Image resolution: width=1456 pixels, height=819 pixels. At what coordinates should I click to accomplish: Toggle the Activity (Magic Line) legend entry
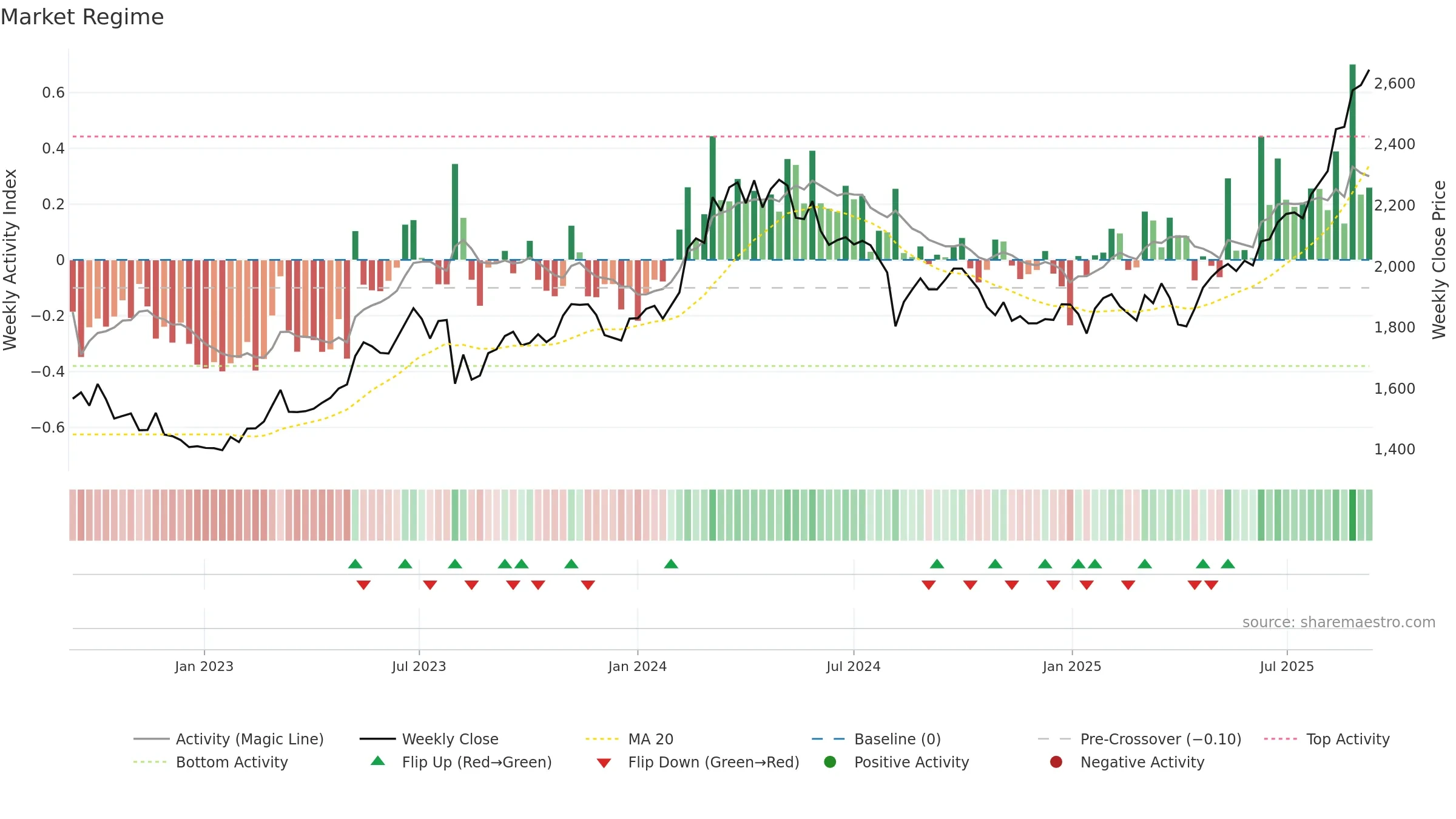(x=229, y=739)
